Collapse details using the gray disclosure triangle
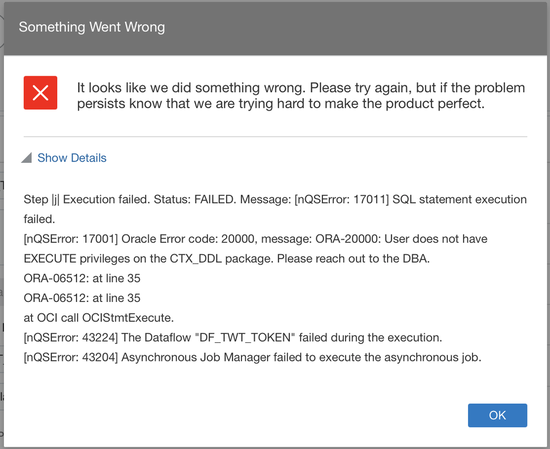The width and height of the screenshot is (550, 449). (27, 158)
